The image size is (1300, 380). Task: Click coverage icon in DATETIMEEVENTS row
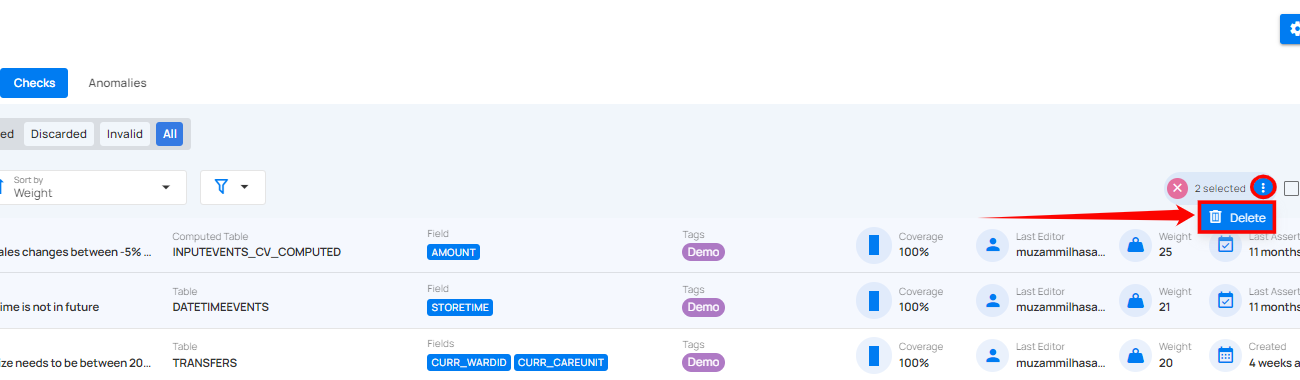(874, 300)
